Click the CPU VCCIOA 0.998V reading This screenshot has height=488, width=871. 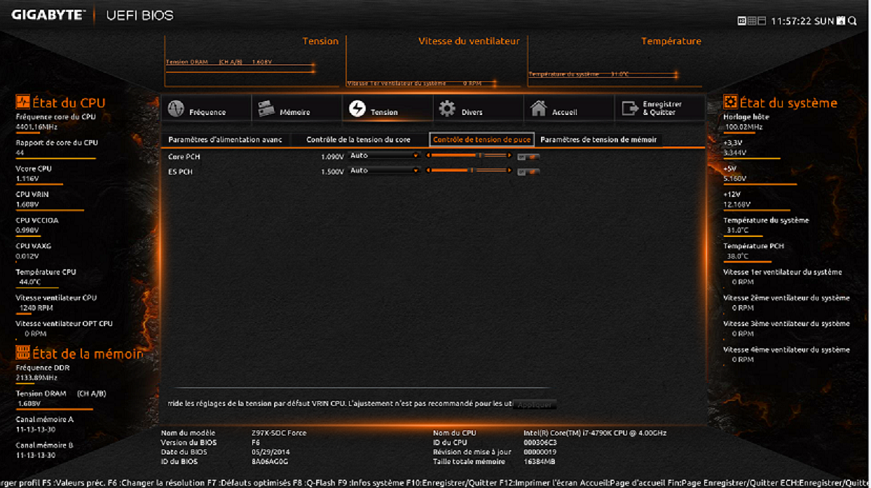[37, 225]
